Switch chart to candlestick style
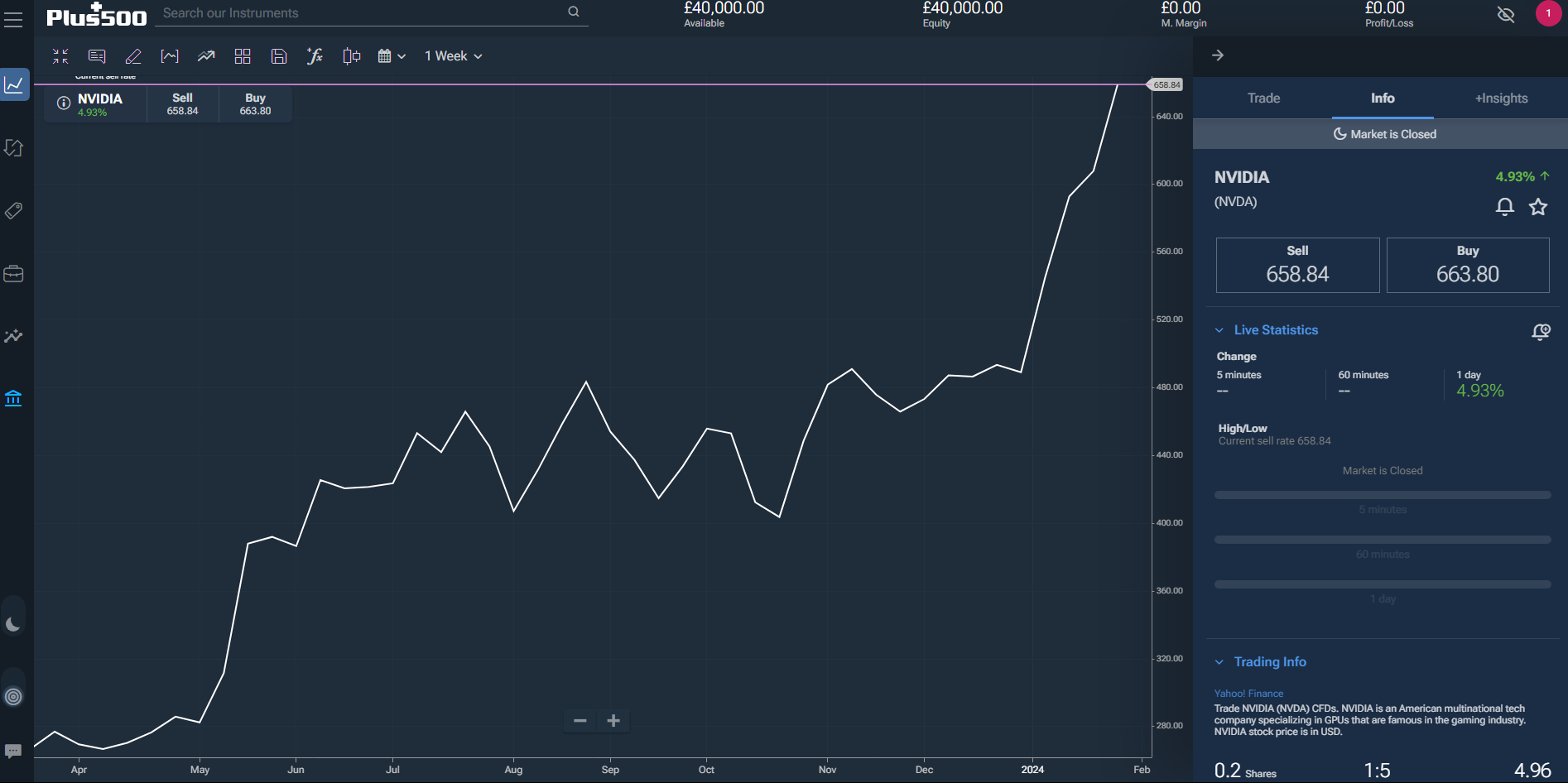Image resolution: width=1568 pixels, height=783 pixels. (x=351, y=55)
